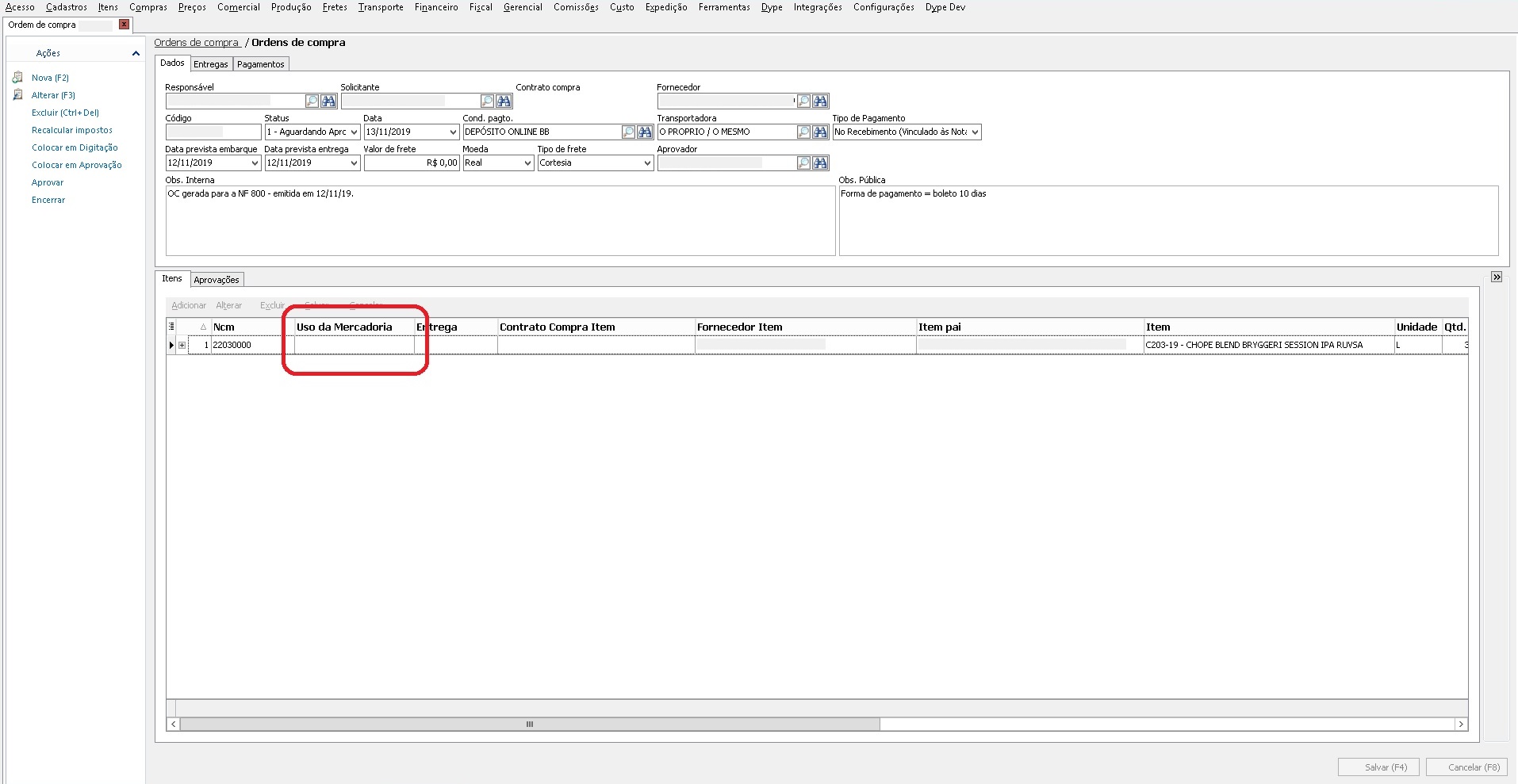
Task: Click the Obs. Interna text area
Action: pos(500,221)
